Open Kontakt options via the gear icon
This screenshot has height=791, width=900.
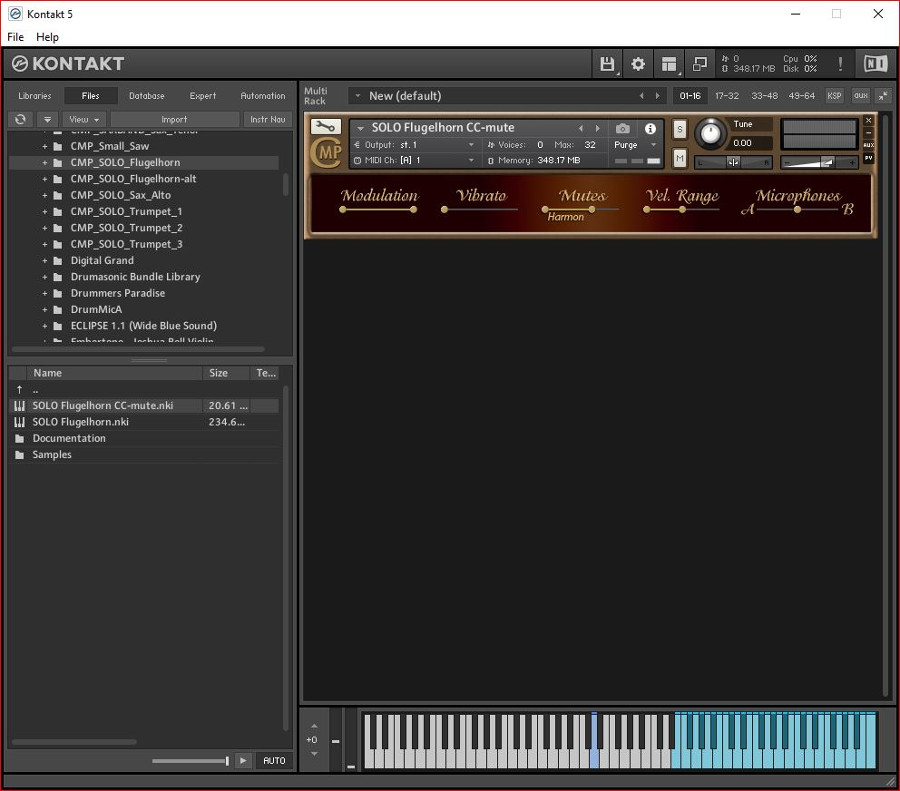pos(638,64)
